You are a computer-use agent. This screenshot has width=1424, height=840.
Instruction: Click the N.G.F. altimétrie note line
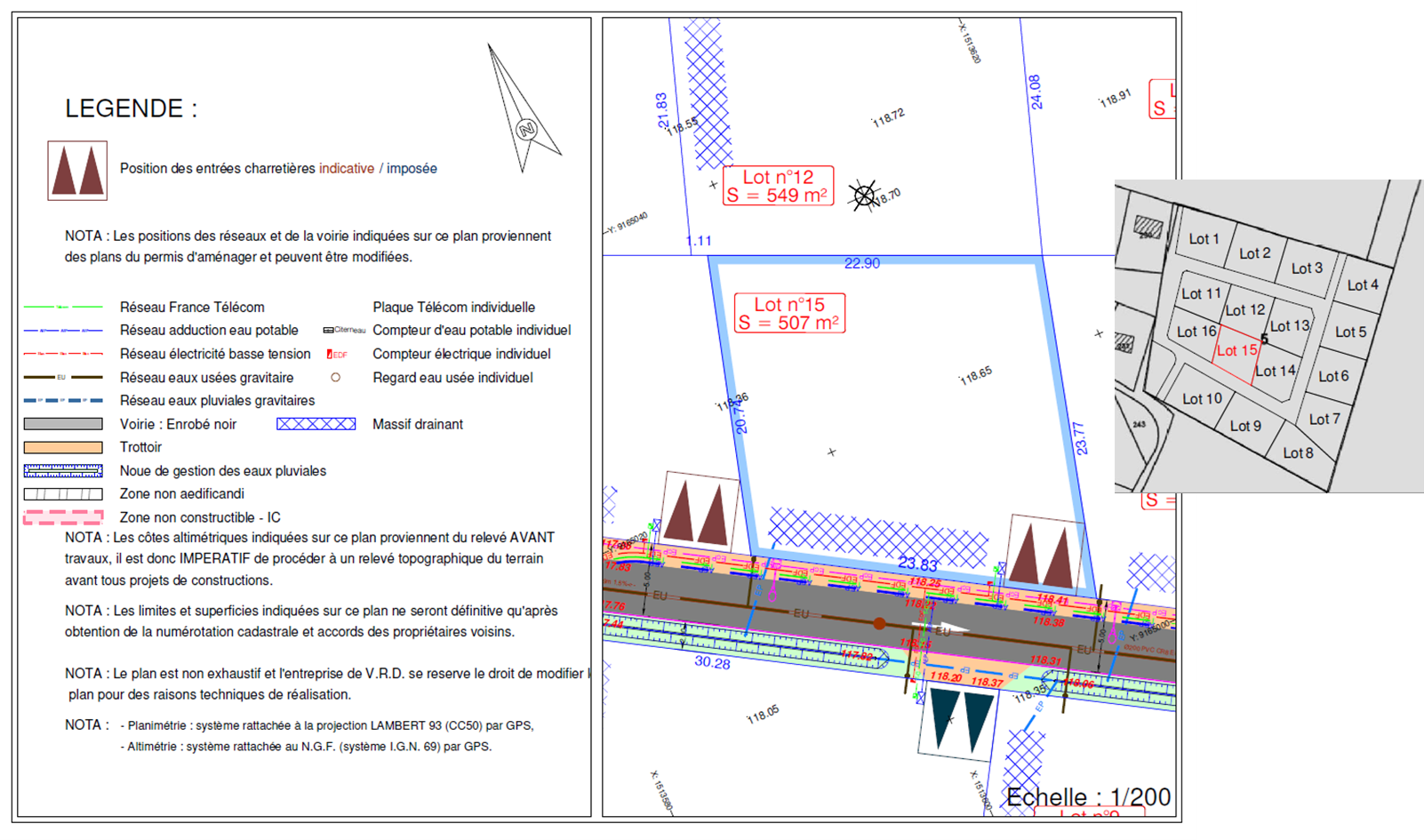306,748
